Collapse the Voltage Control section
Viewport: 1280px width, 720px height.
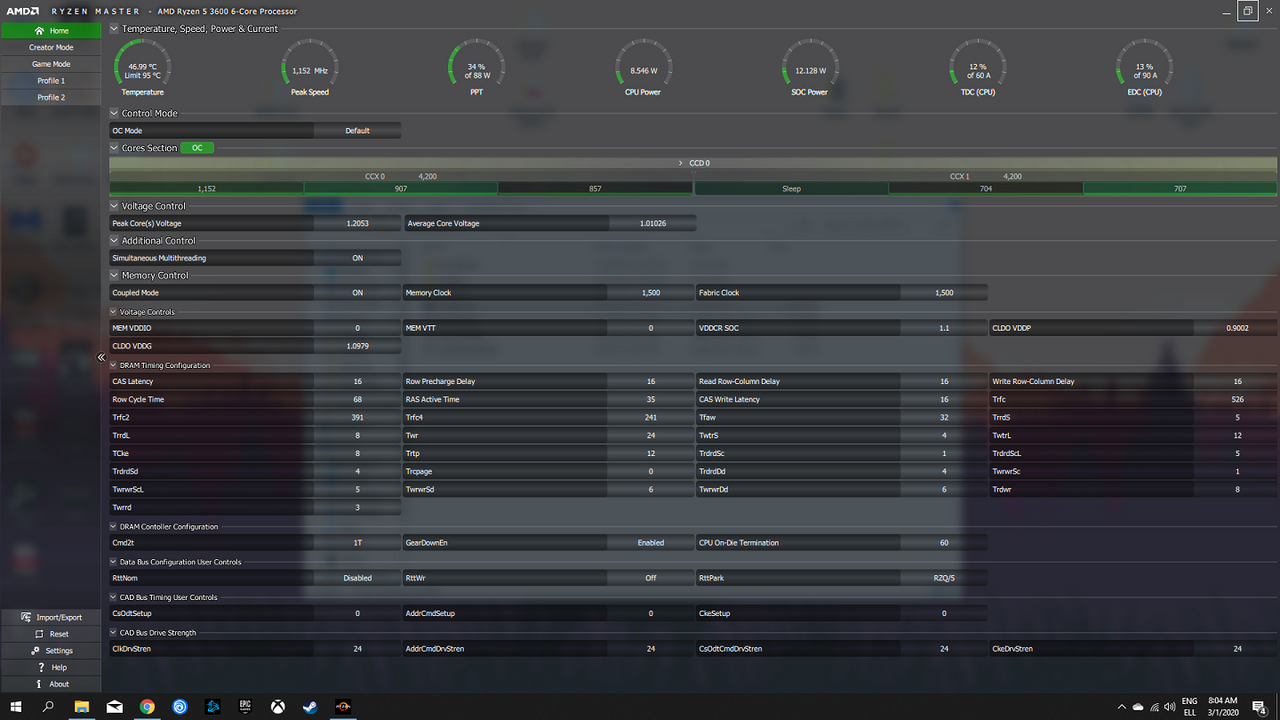pos(114,206)
